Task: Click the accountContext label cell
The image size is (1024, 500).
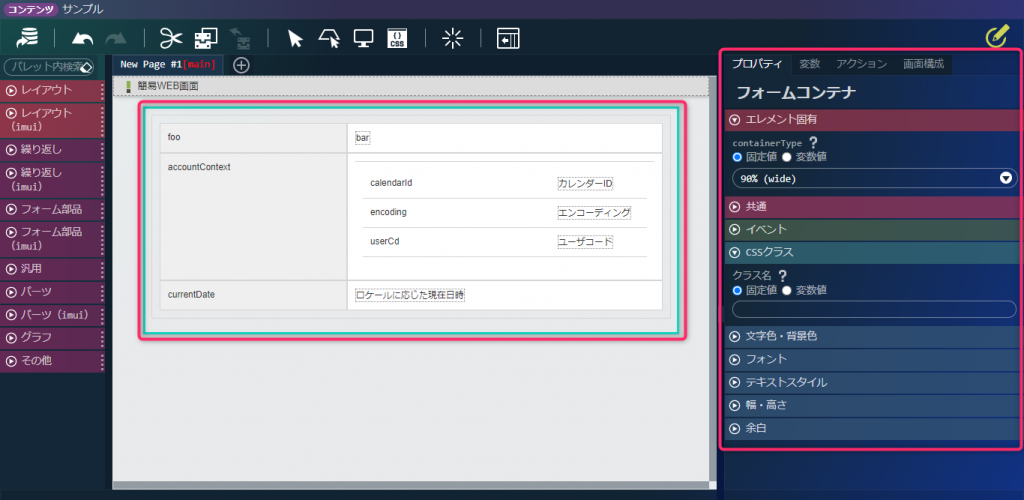Action: [254, 217]
